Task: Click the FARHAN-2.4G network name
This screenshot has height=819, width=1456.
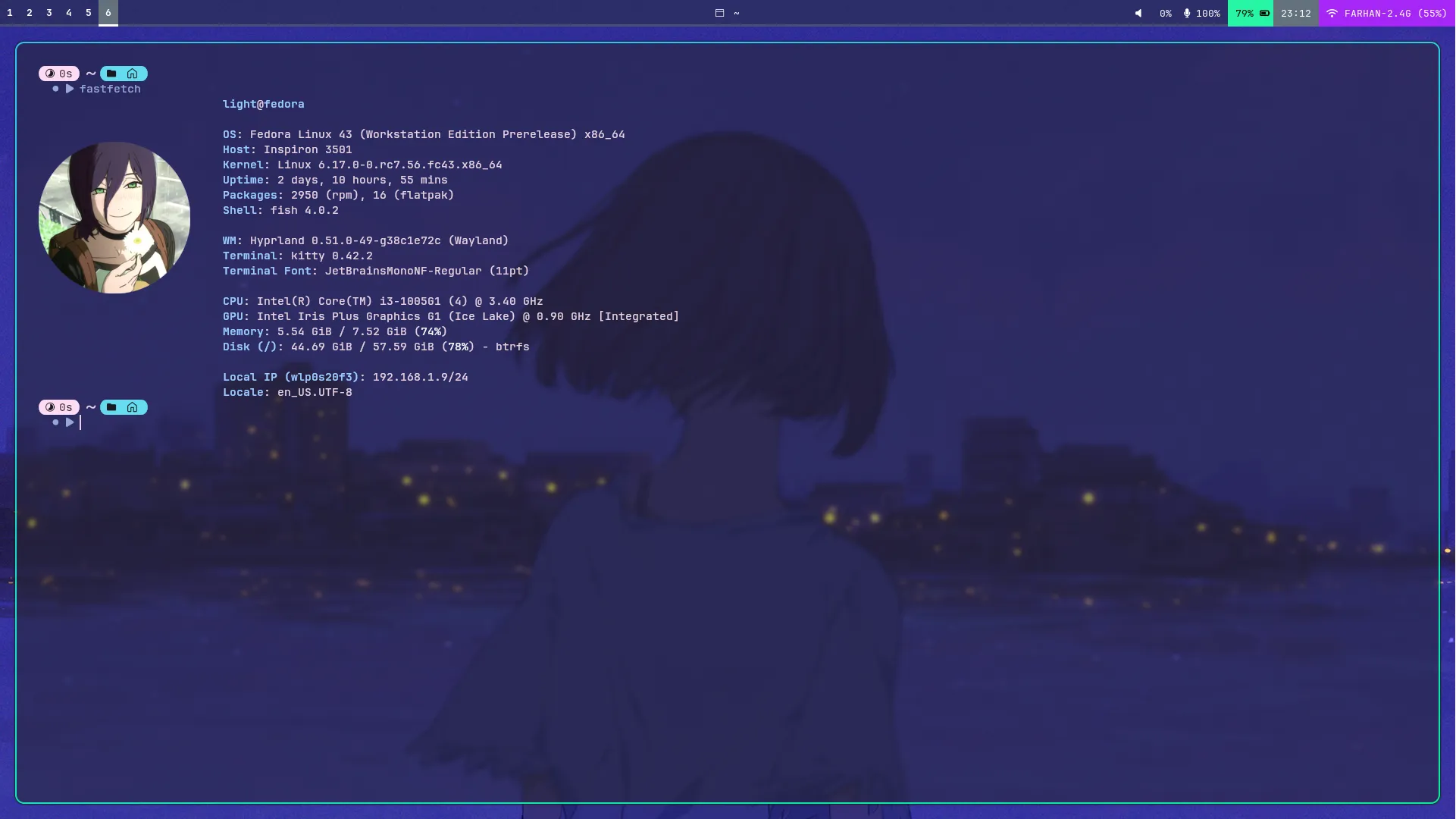Action: [1377, 13]
